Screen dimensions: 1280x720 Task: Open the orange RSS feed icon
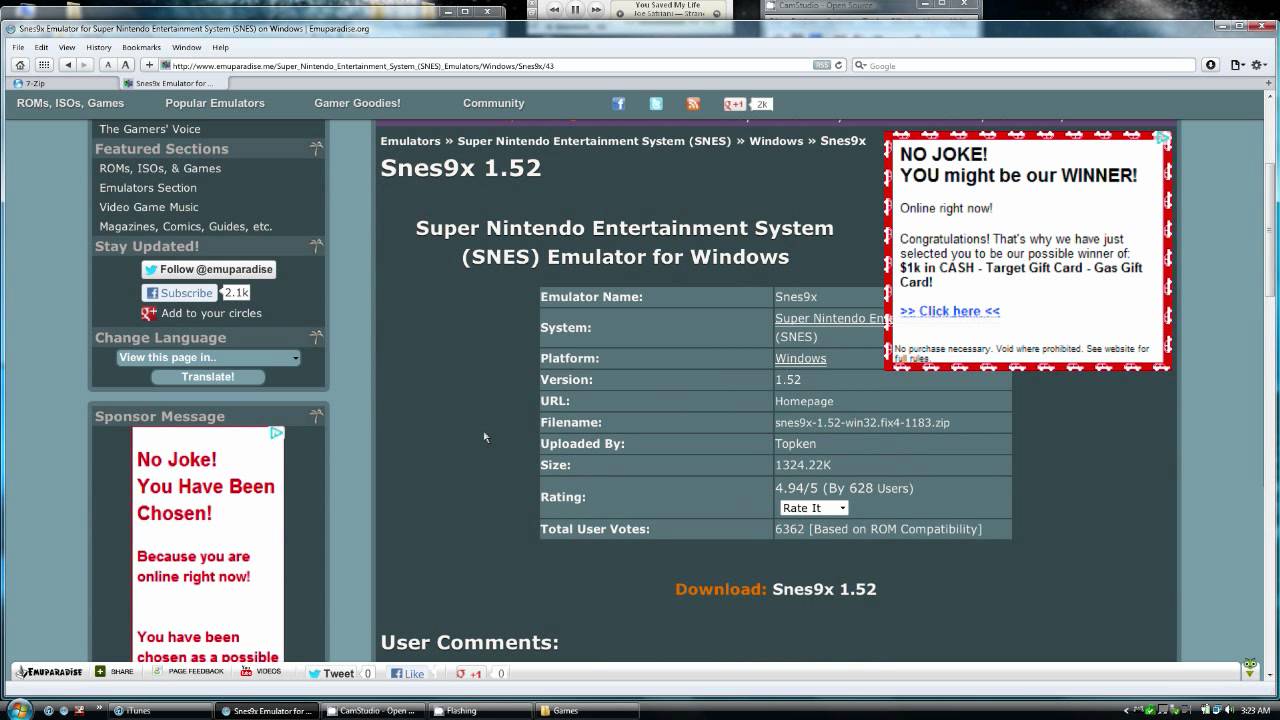coord(693,104)
